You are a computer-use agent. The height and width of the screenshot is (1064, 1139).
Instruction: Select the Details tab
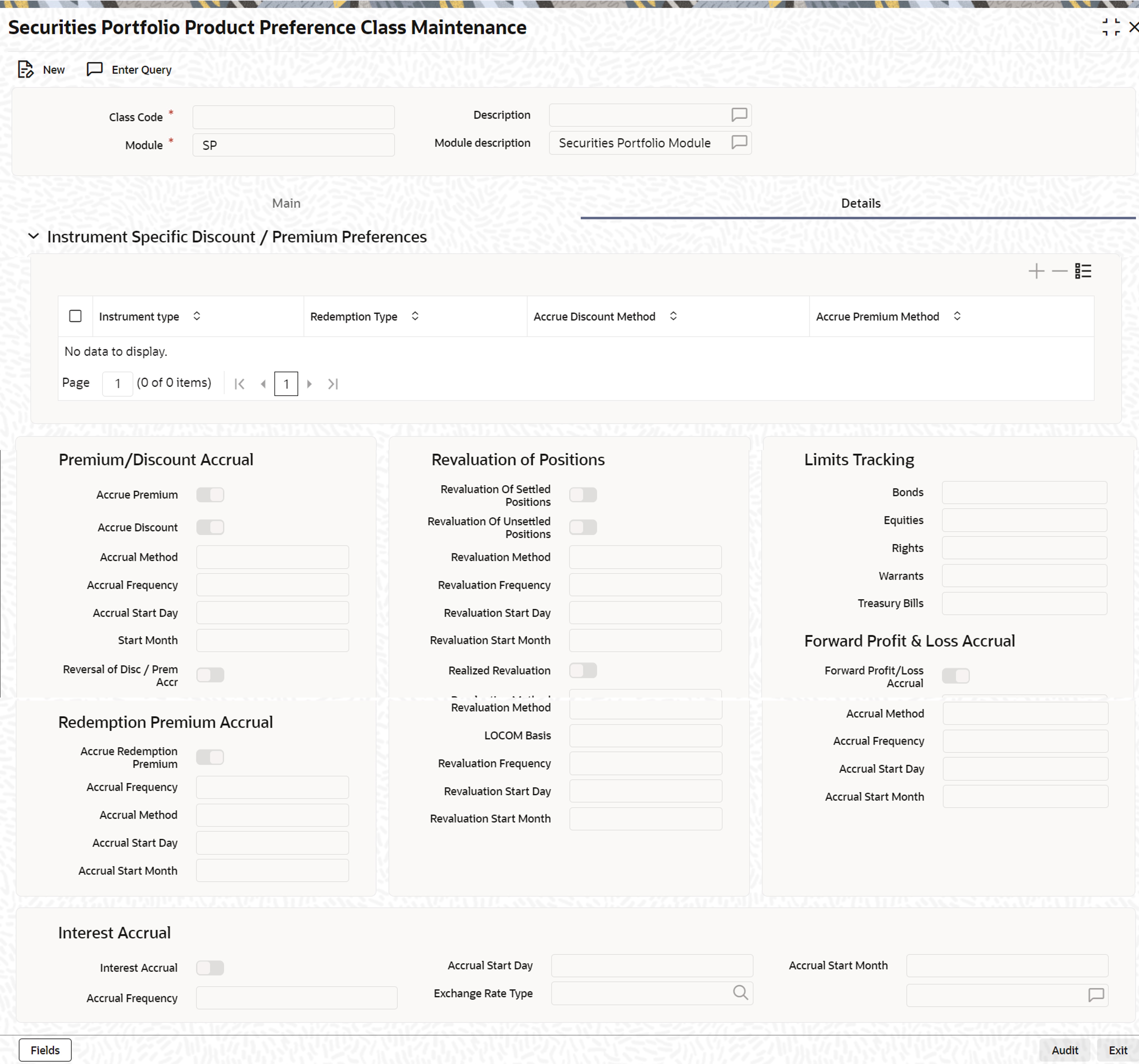pos(860,203)
